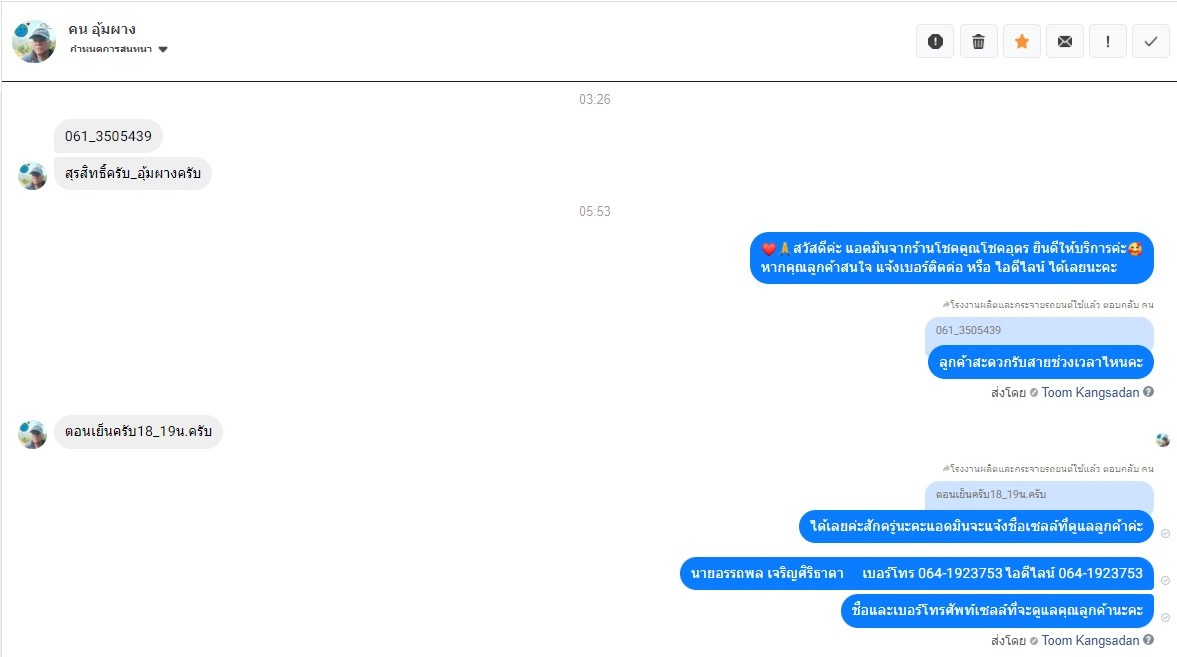Viewport: 1177px width, 657px height.
Task: Select the ตอนเย็นครับ18_19น. customer message
Action: tap(138, 432)
